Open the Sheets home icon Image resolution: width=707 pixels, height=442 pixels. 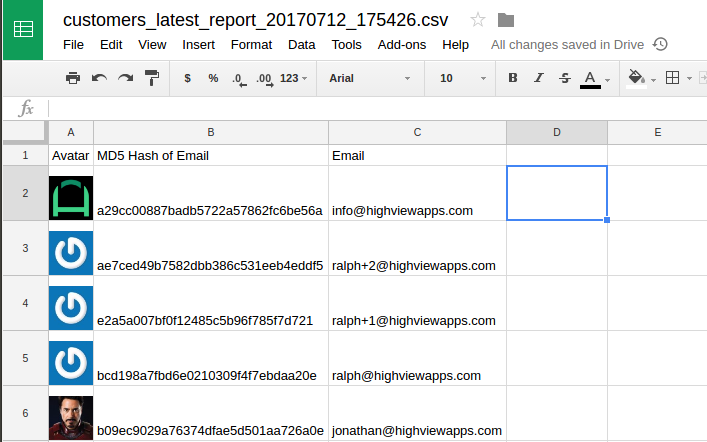coord(22,29)
